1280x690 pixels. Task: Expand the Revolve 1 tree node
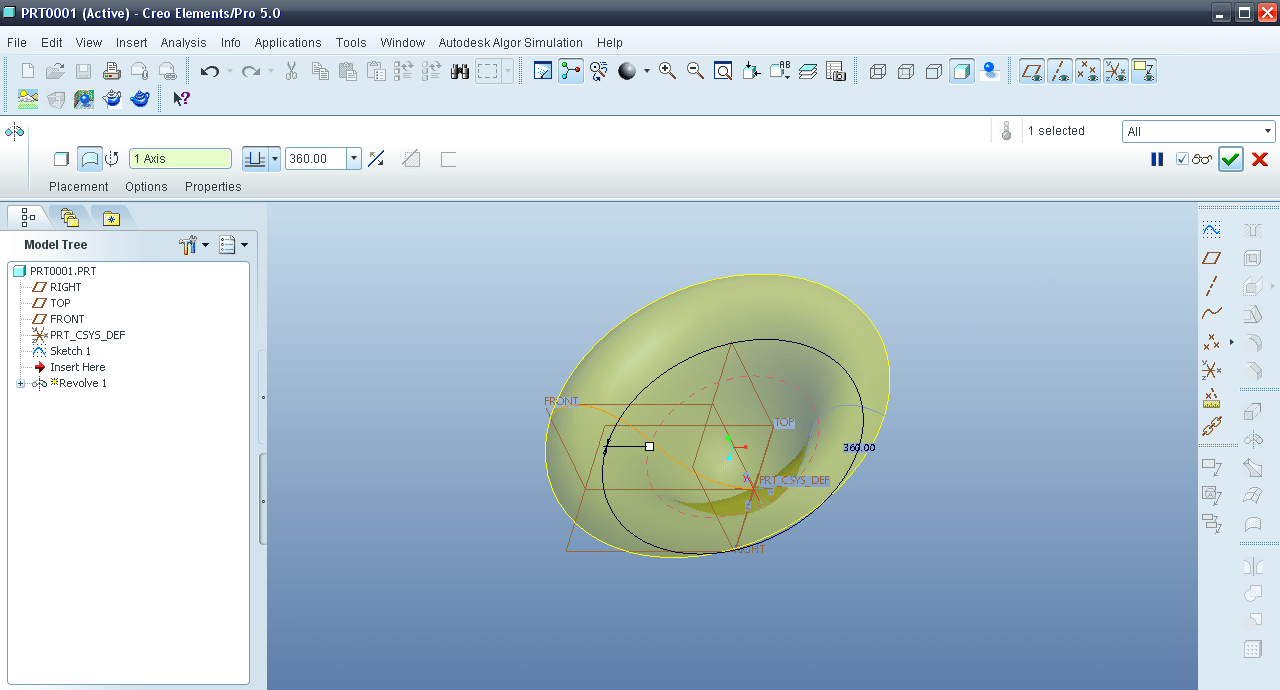pyautogui.click(x=20, y=383)
